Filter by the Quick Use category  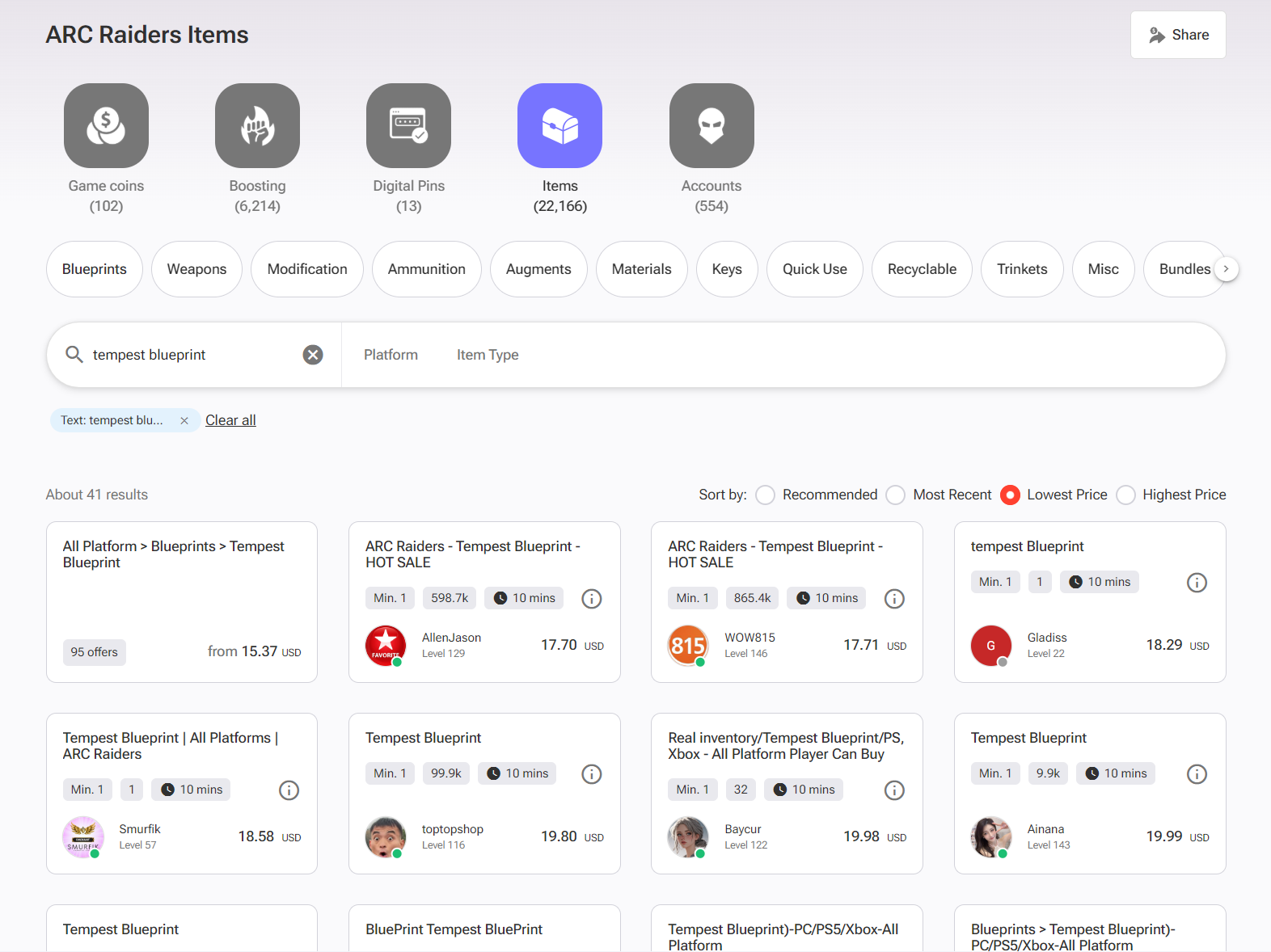click(x=815, y=269)
